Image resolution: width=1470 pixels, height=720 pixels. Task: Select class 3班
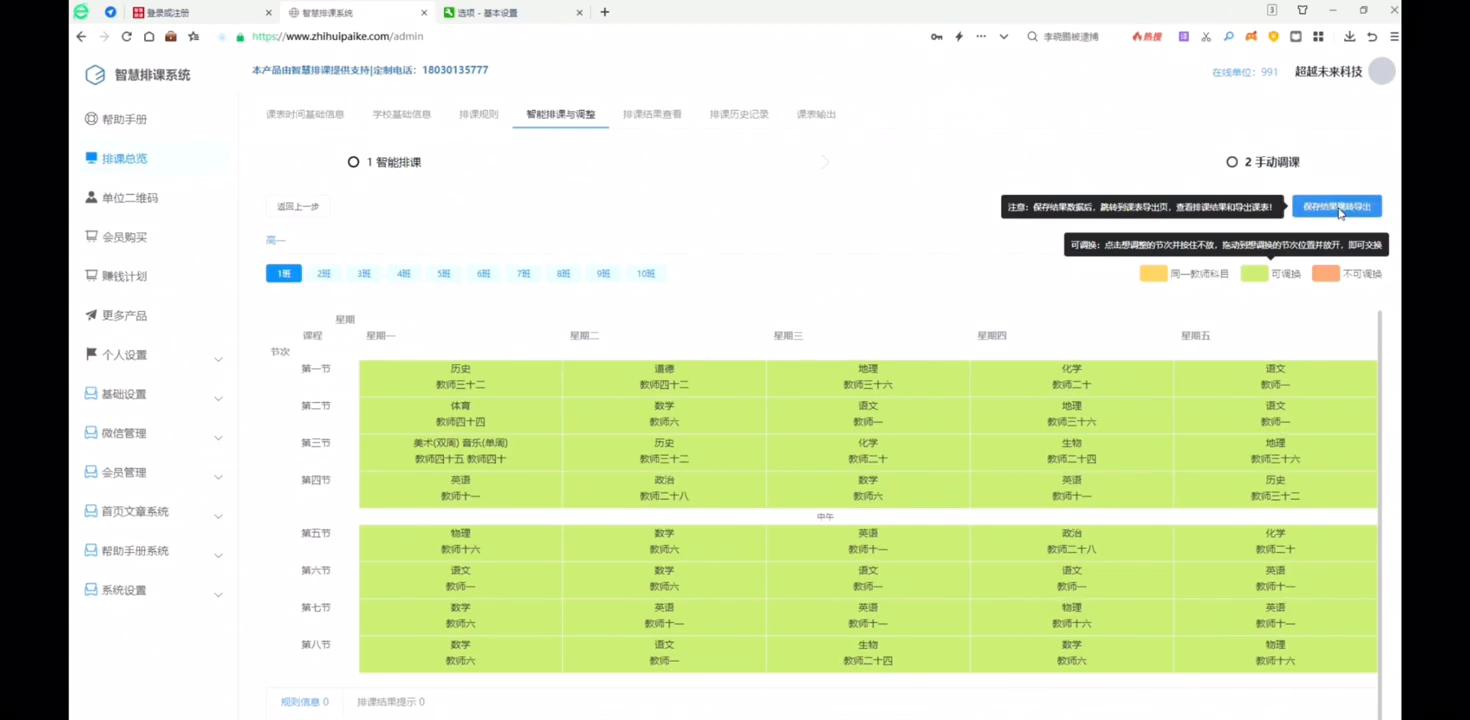pyautogui.click(x=363, y=273)
